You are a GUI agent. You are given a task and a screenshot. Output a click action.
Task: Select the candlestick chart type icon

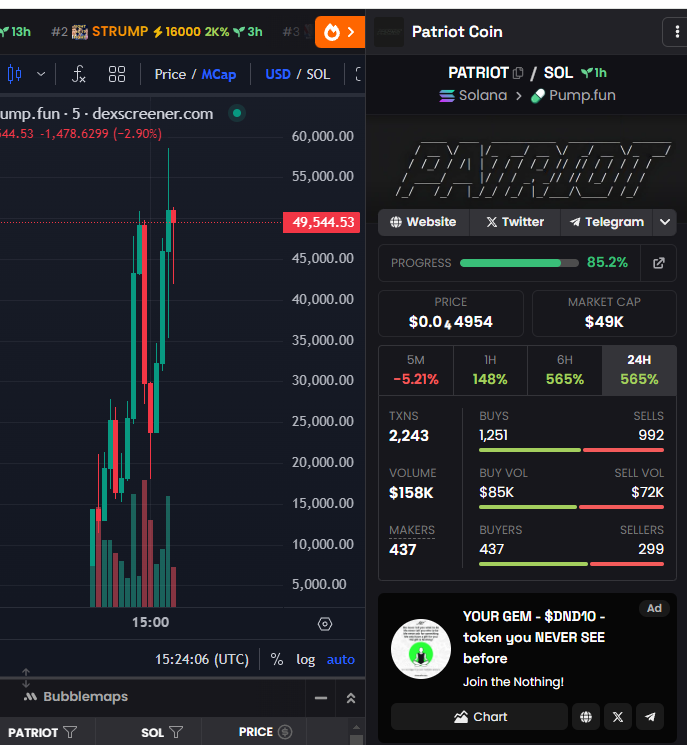pos(14,74)
